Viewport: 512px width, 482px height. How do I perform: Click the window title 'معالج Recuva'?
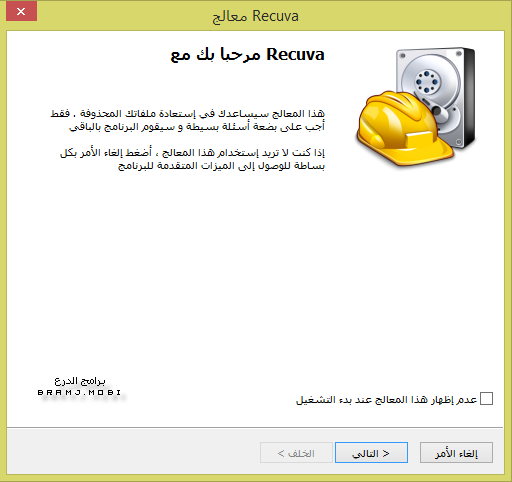coord(256,16)
